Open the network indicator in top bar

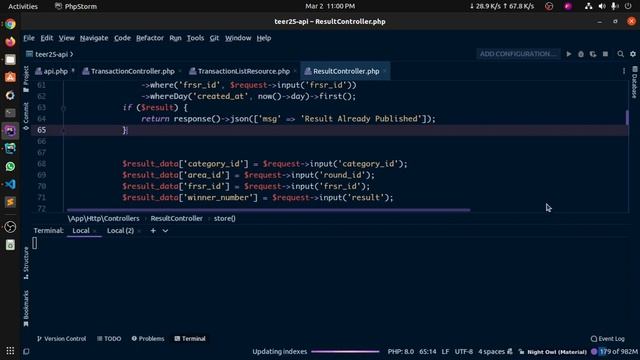[x=588, y=6]
